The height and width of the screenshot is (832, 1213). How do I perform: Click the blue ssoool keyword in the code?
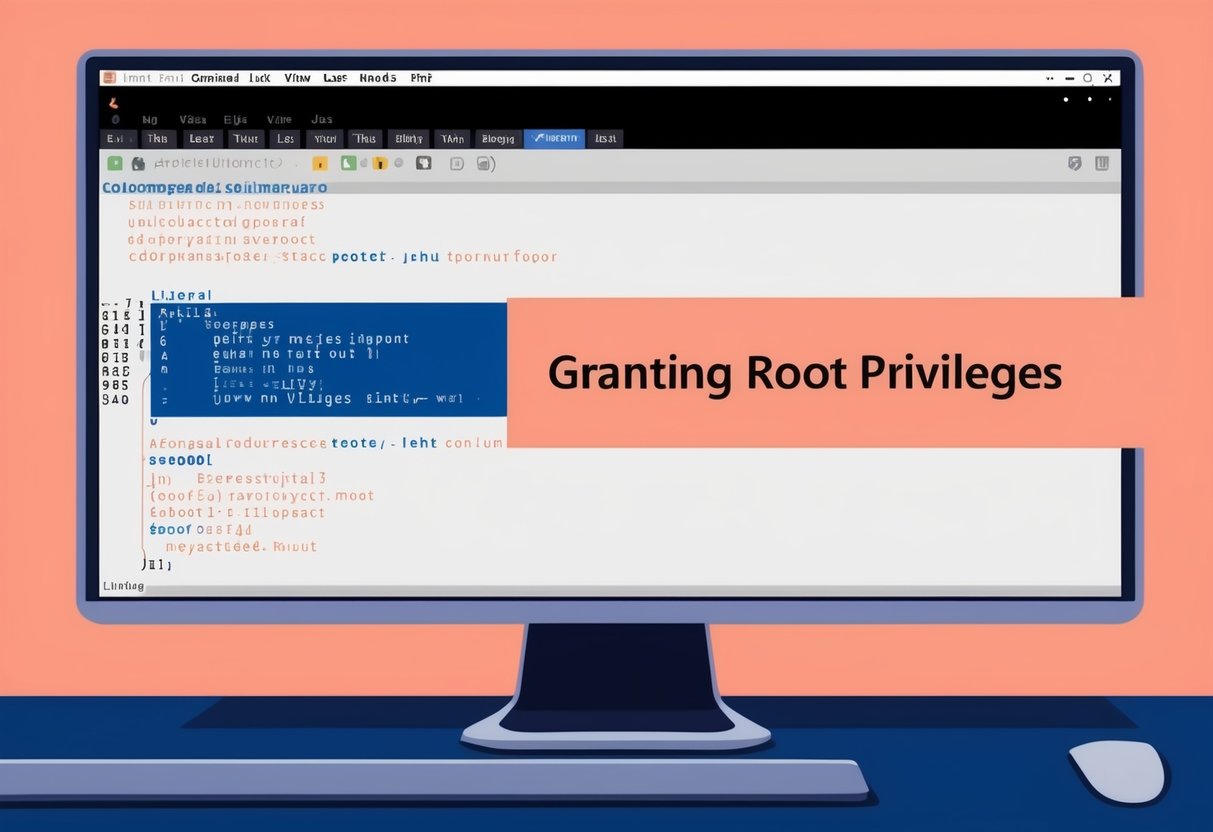pyautogui.click(x=181, y=461)
